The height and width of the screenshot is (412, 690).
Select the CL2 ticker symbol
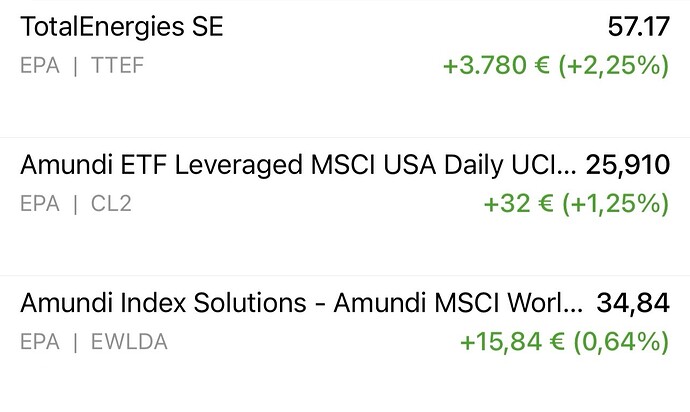109,205
